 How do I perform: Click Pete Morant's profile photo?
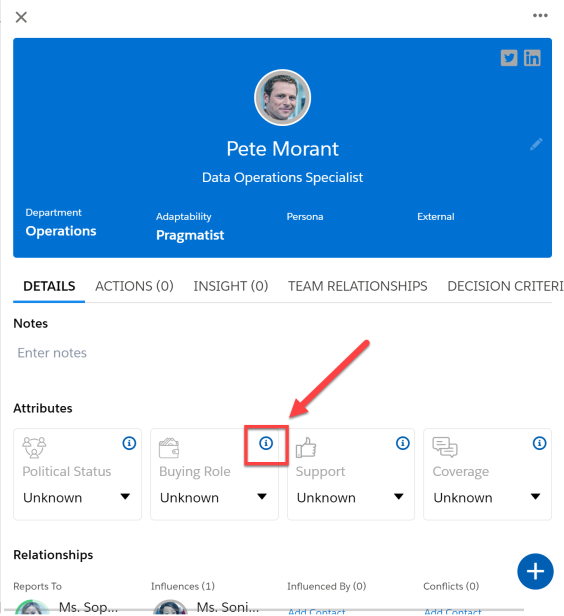[282, 97]
